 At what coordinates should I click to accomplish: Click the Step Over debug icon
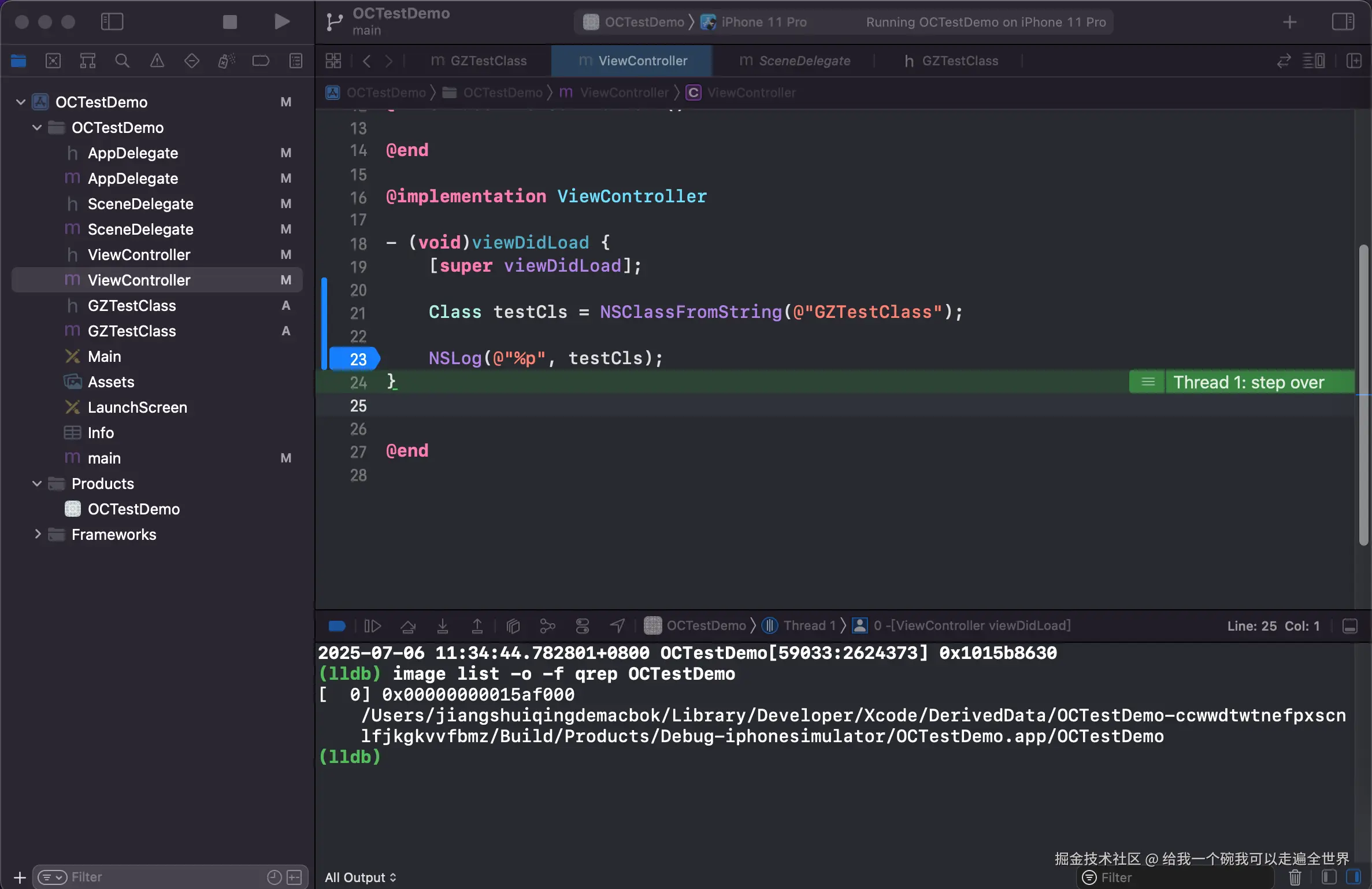tap(408, 626)
